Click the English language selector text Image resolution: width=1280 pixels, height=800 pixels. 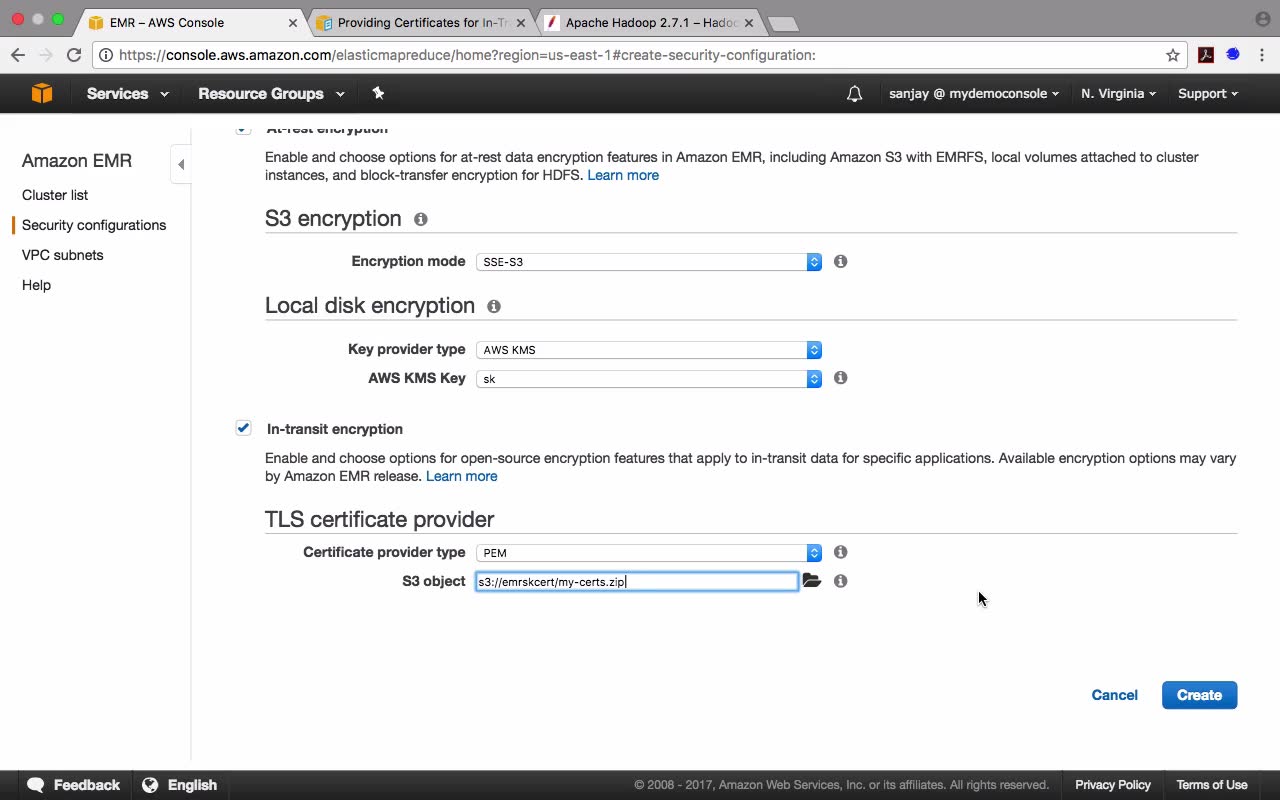click(x=192, y=785)
